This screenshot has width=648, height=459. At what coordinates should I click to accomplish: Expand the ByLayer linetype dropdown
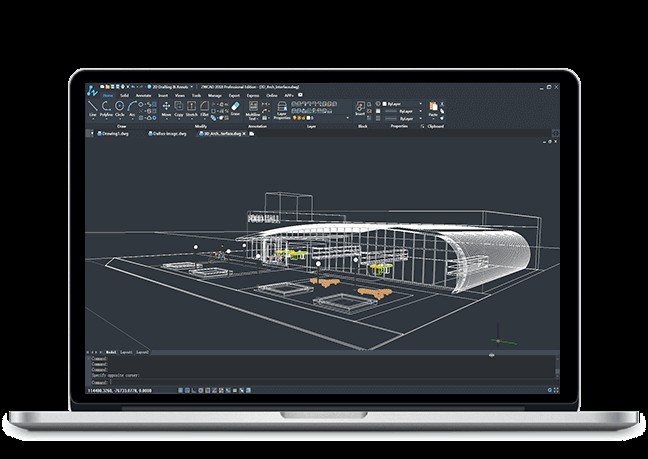click(x=405, y=112)
